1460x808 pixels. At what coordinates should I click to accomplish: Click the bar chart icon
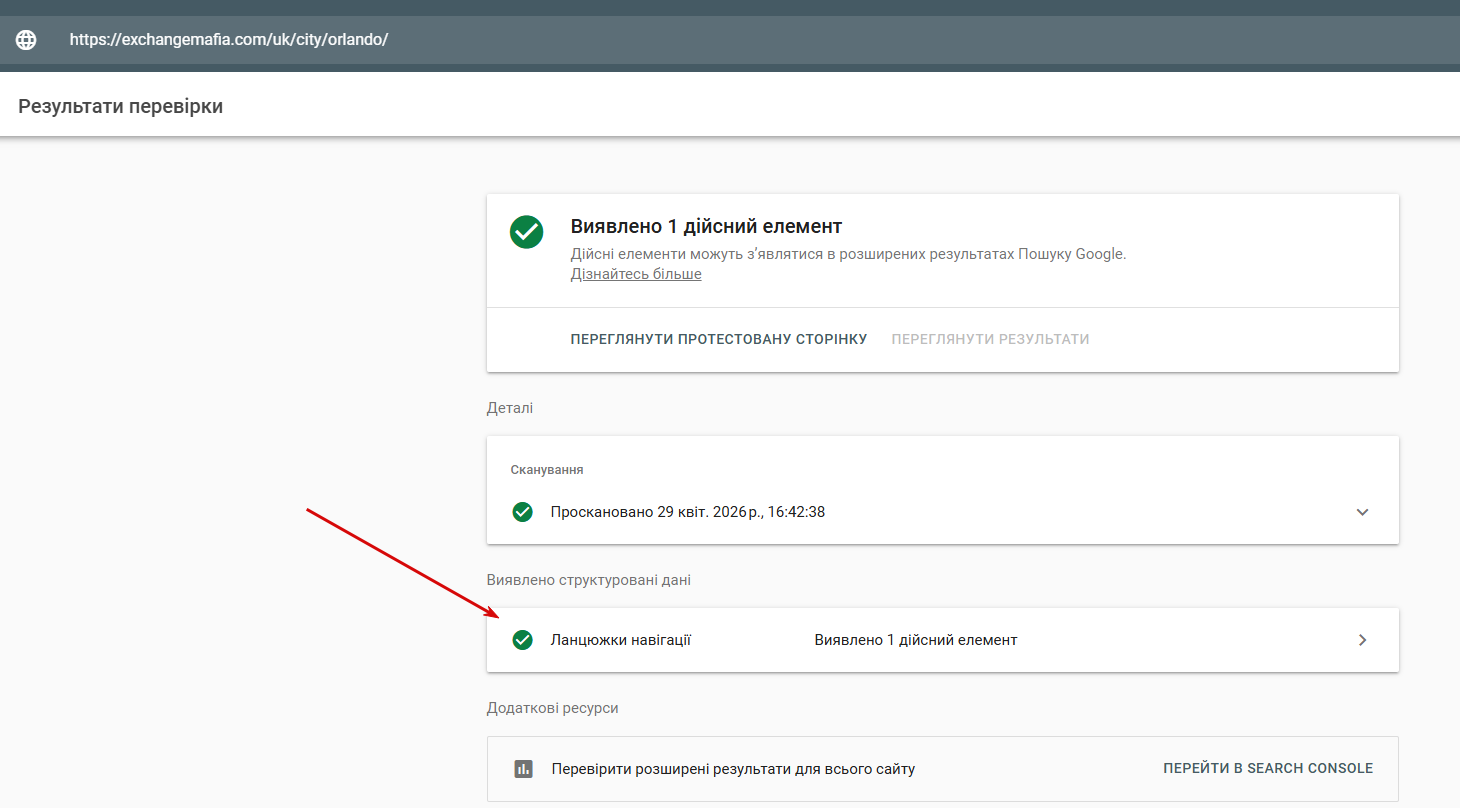(x=523, y=769)
